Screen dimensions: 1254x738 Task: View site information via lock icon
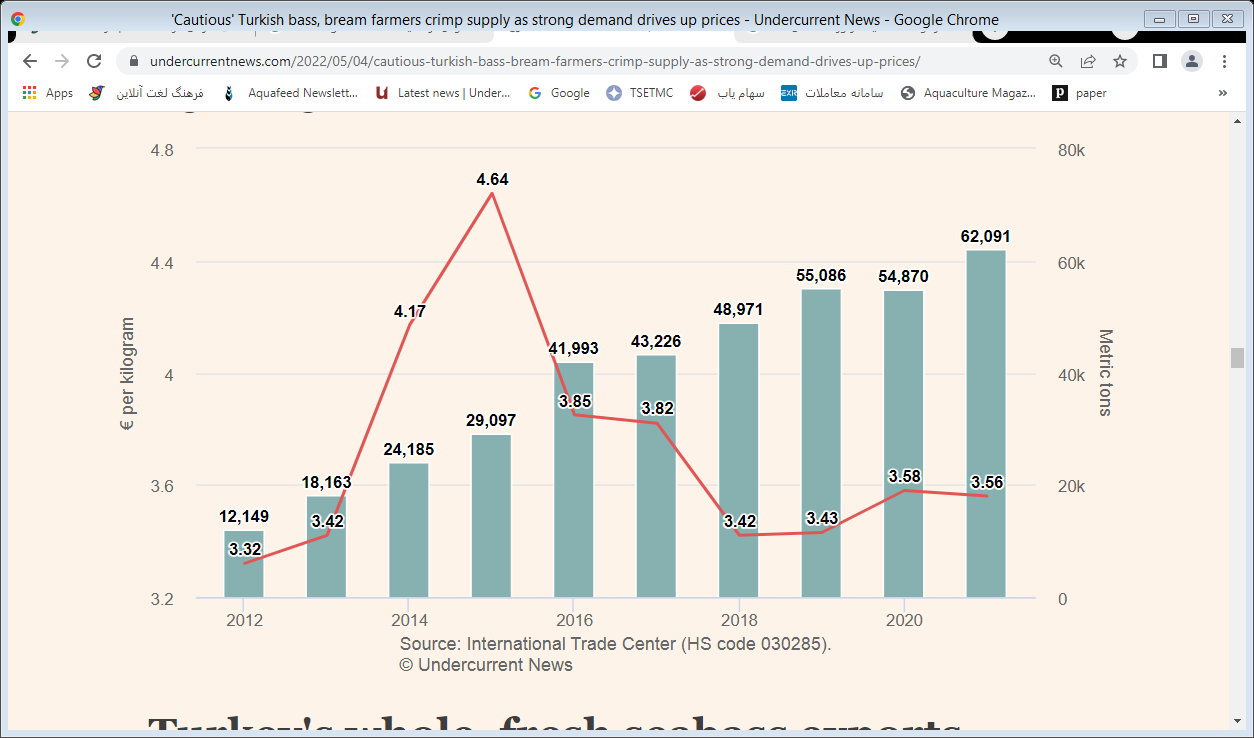133,61
